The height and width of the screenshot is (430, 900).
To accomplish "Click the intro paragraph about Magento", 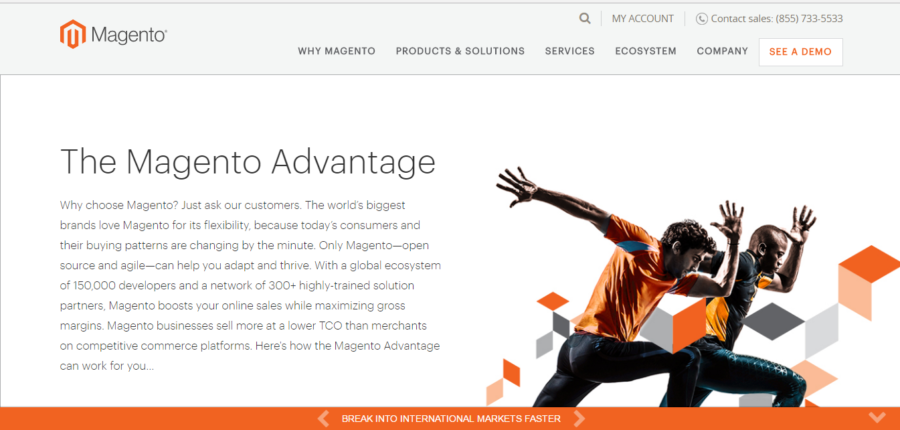I will 250,285.
